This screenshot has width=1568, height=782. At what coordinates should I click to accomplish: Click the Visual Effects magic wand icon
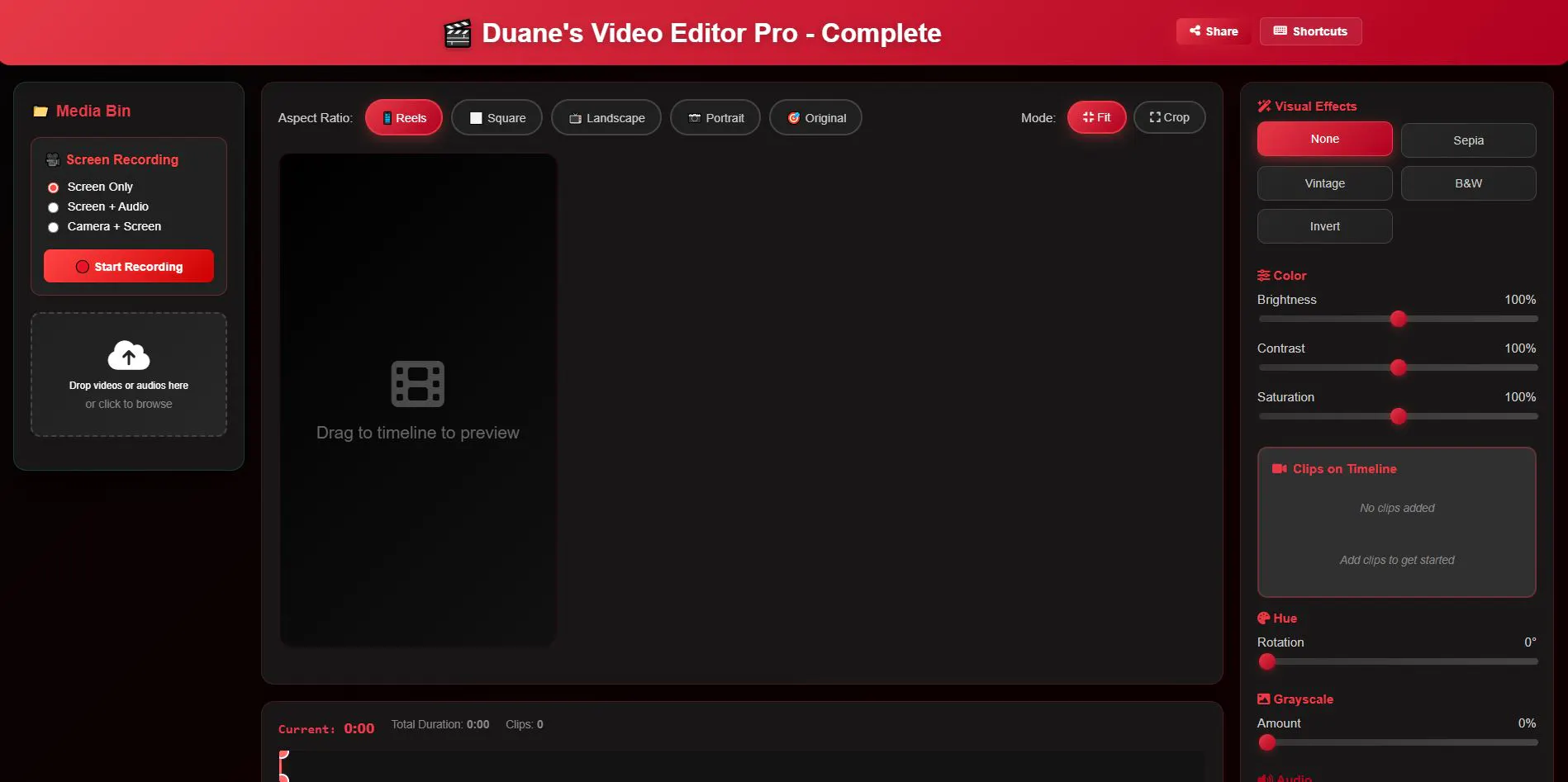(x=1264, y=107)
